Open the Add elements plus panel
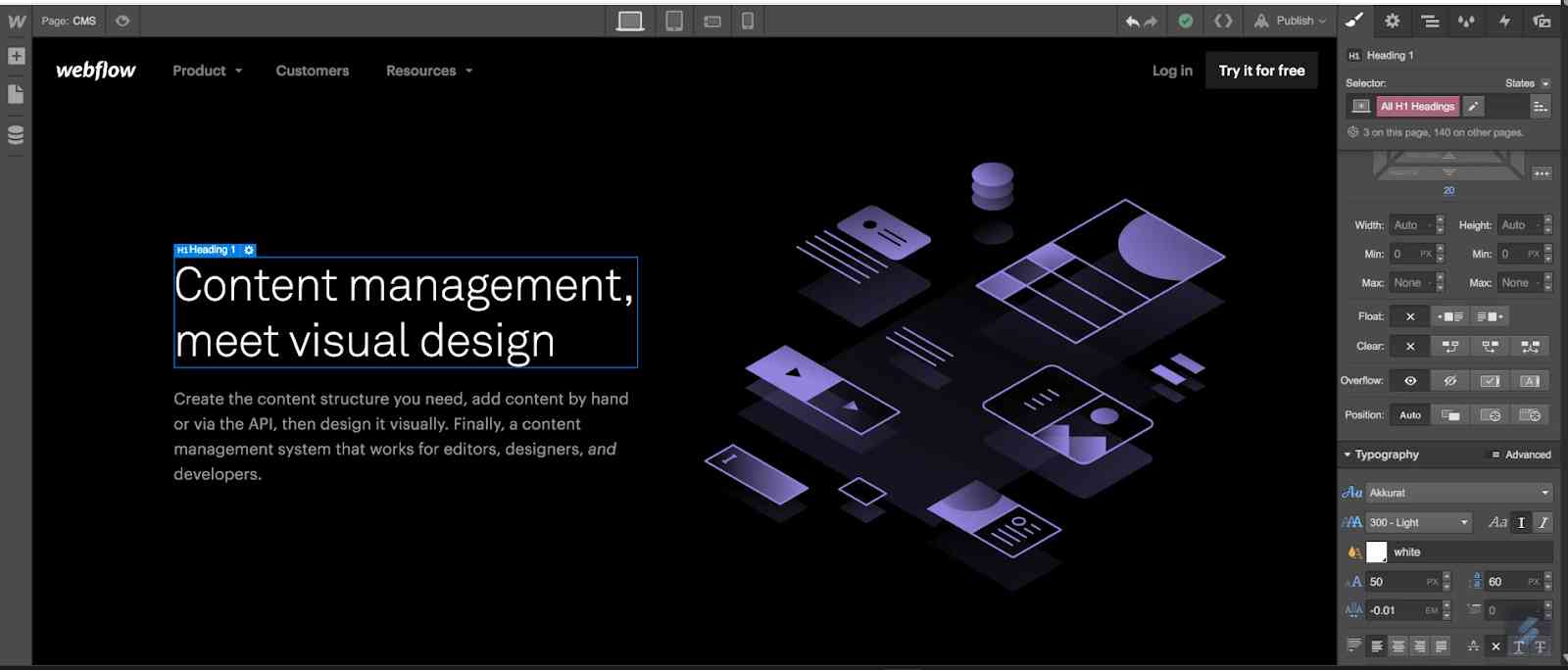Image resolution: width=1568 pixels, height=670 pixels. point(17,56)
